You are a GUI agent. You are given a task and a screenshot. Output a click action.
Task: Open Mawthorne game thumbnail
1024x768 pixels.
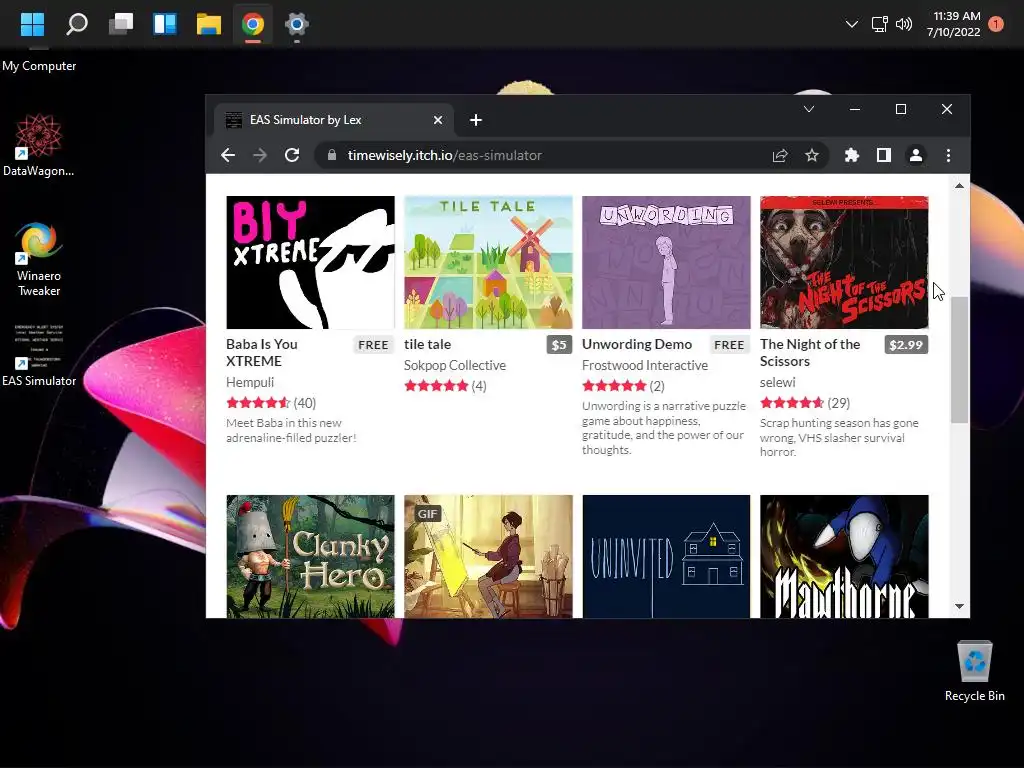click(844, 556)
